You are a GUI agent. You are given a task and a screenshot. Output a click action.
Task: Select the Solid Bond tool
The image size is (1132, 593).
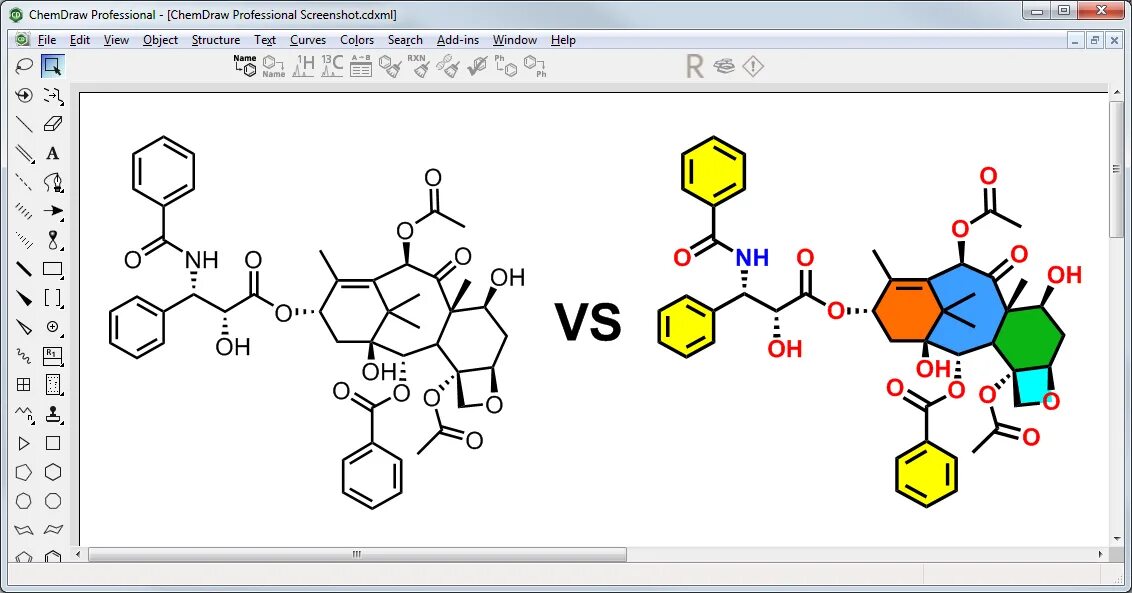(x=24, y=124)
